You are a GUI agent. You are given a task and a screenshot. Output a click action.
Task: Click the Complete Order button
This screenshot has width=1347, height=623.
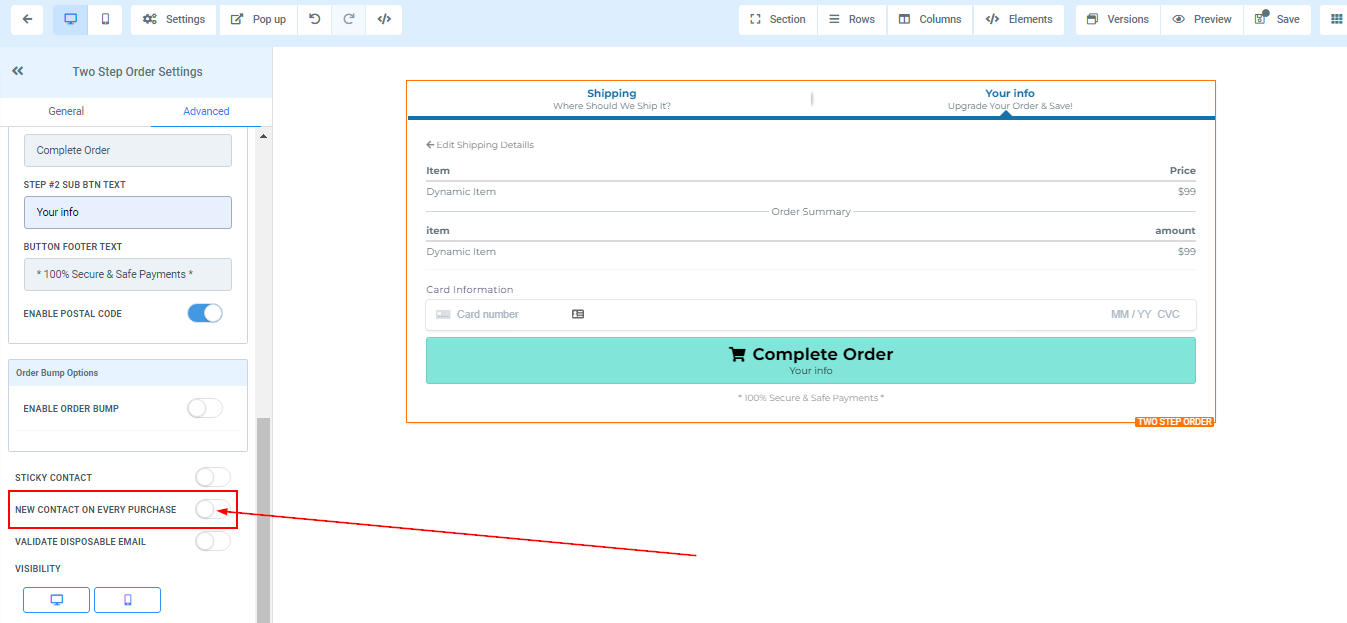click(810, 360)
